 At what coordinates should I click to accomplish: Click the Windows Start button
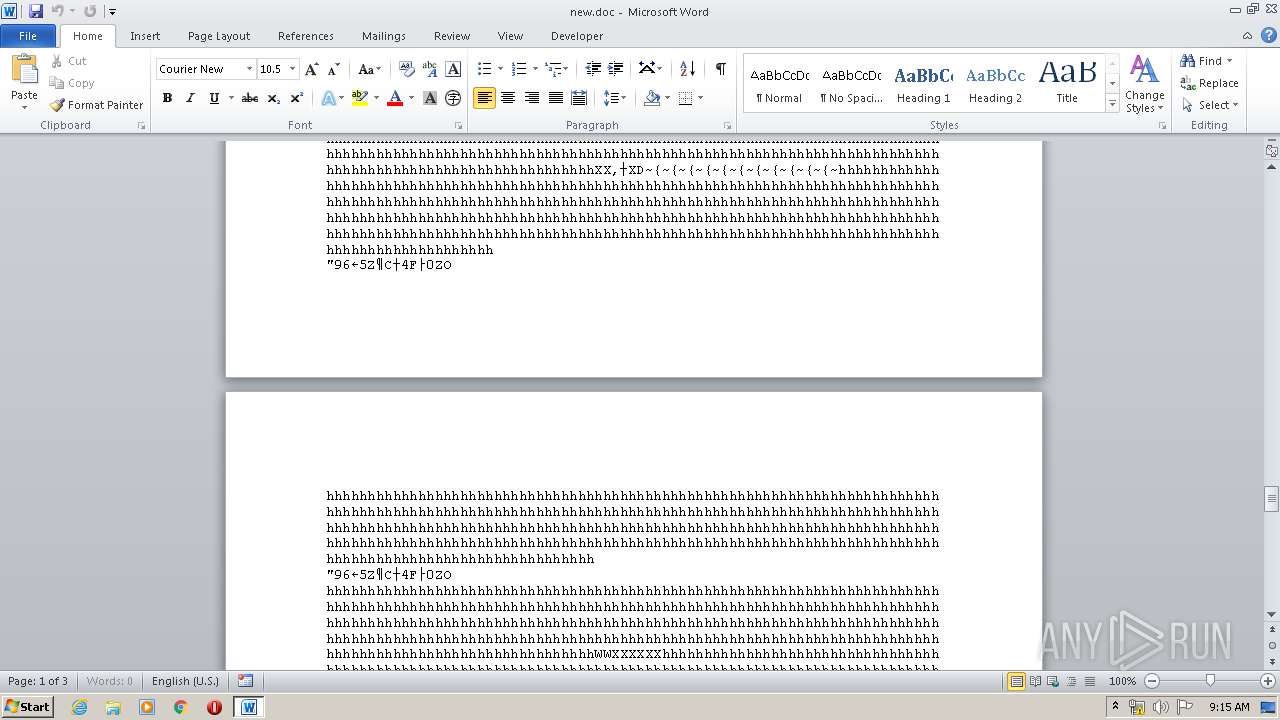(28, 706)
